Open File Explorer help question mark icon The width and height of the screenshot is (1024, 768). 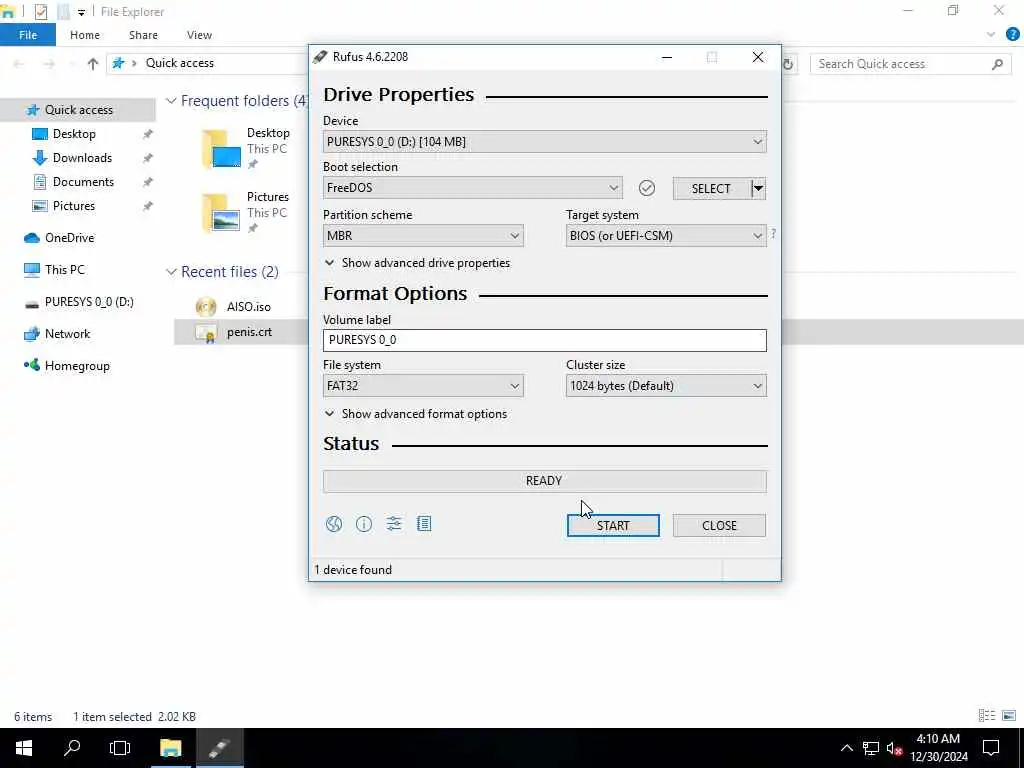click(x=1013, y=35)
